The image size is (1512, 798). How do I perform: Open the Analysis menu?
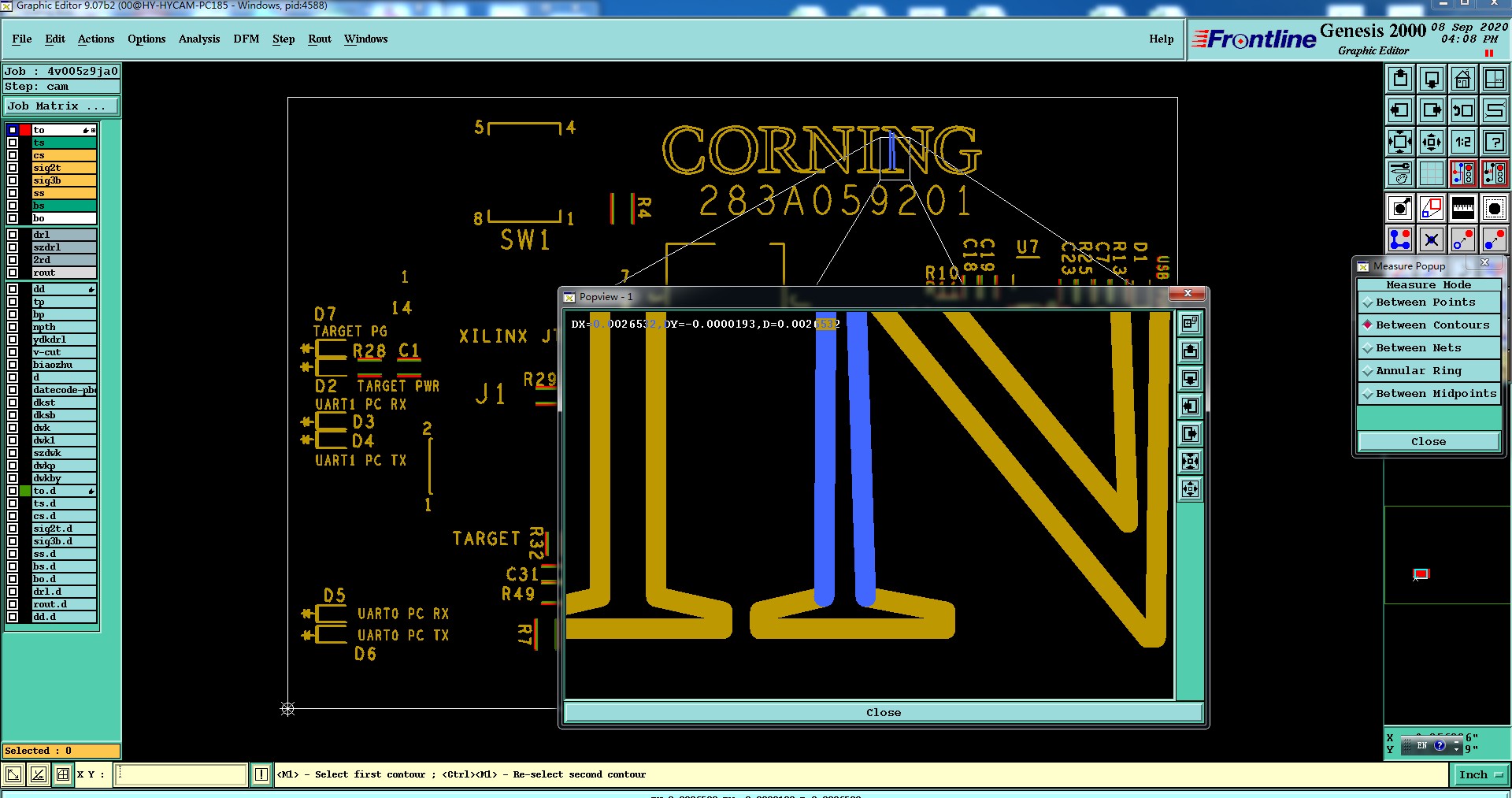(199, 39)
